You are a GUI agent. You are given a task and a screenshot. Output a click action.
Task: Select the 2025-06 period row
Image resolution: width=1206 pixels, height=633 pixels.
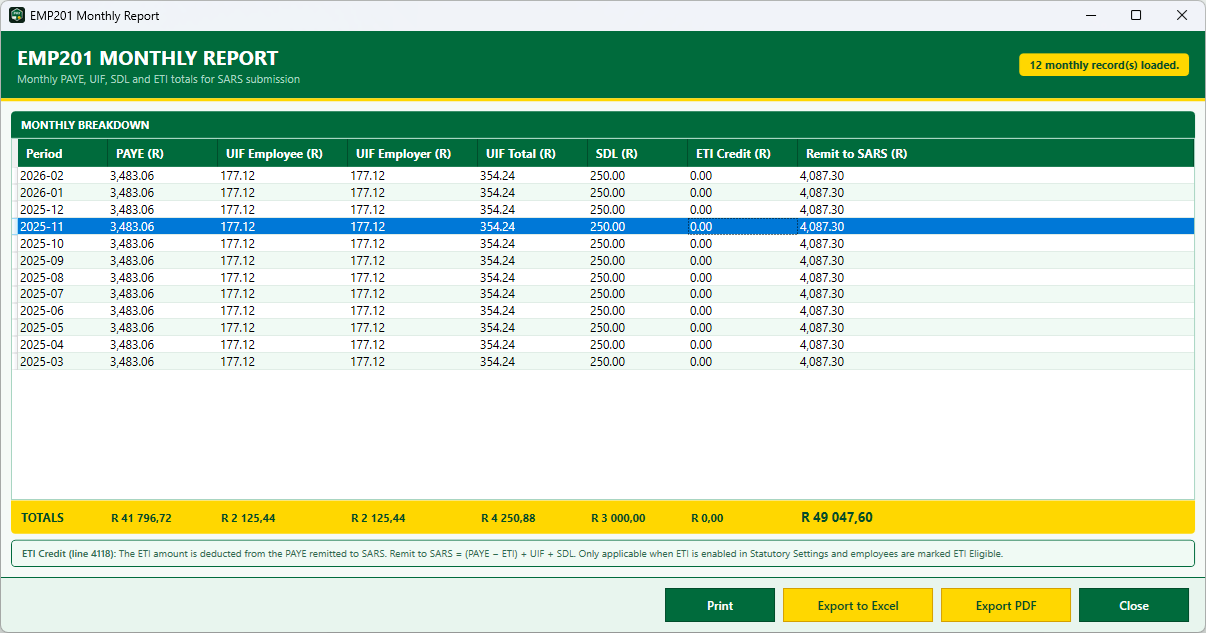[x=606, y=311]
